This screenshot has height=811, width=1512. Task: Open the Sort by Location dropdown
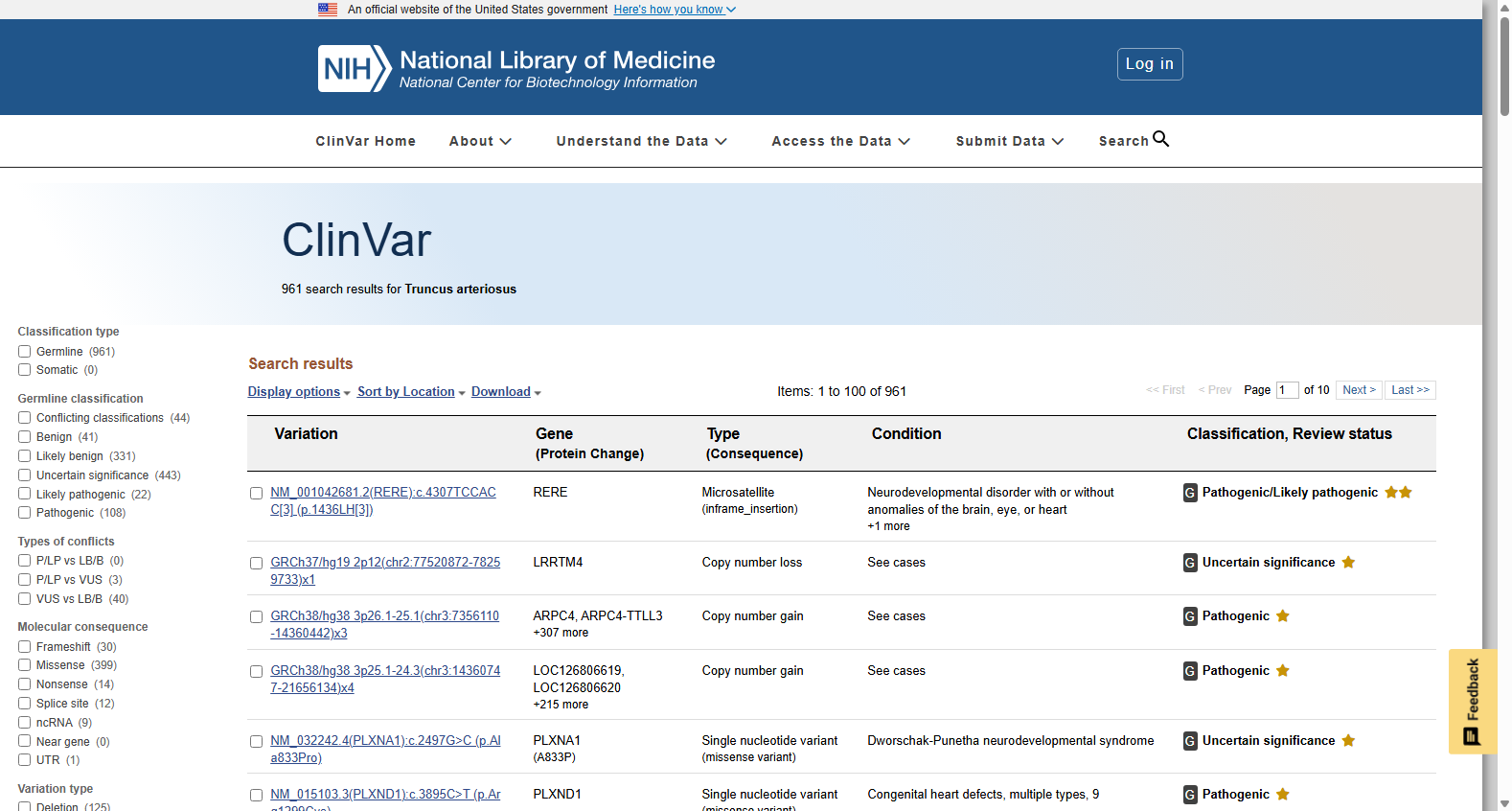(411, 392)
